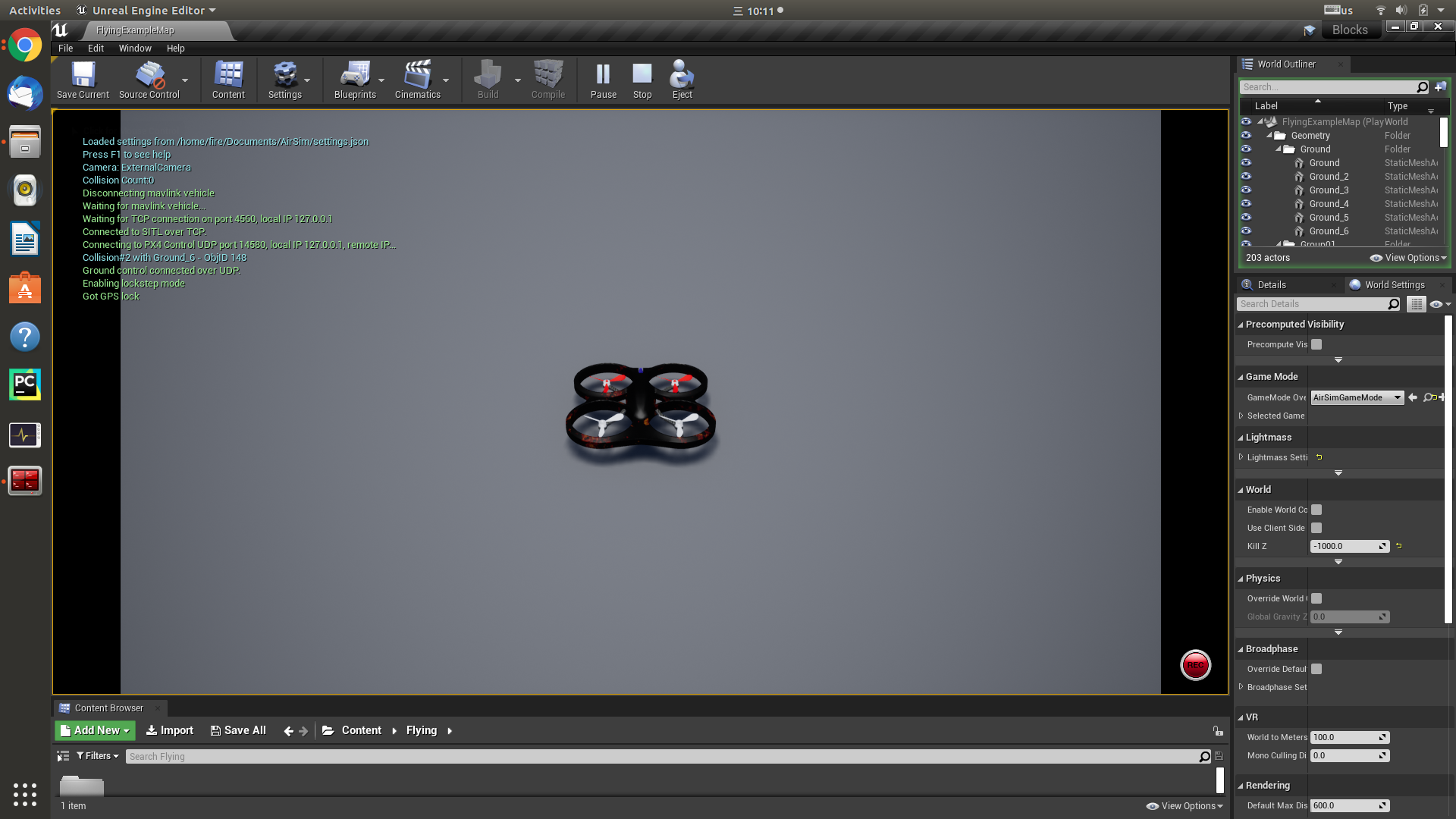Open the File menu
The height and width of the screenshot is (819, 1456).
pyautogui.click(x=66, y=49)
